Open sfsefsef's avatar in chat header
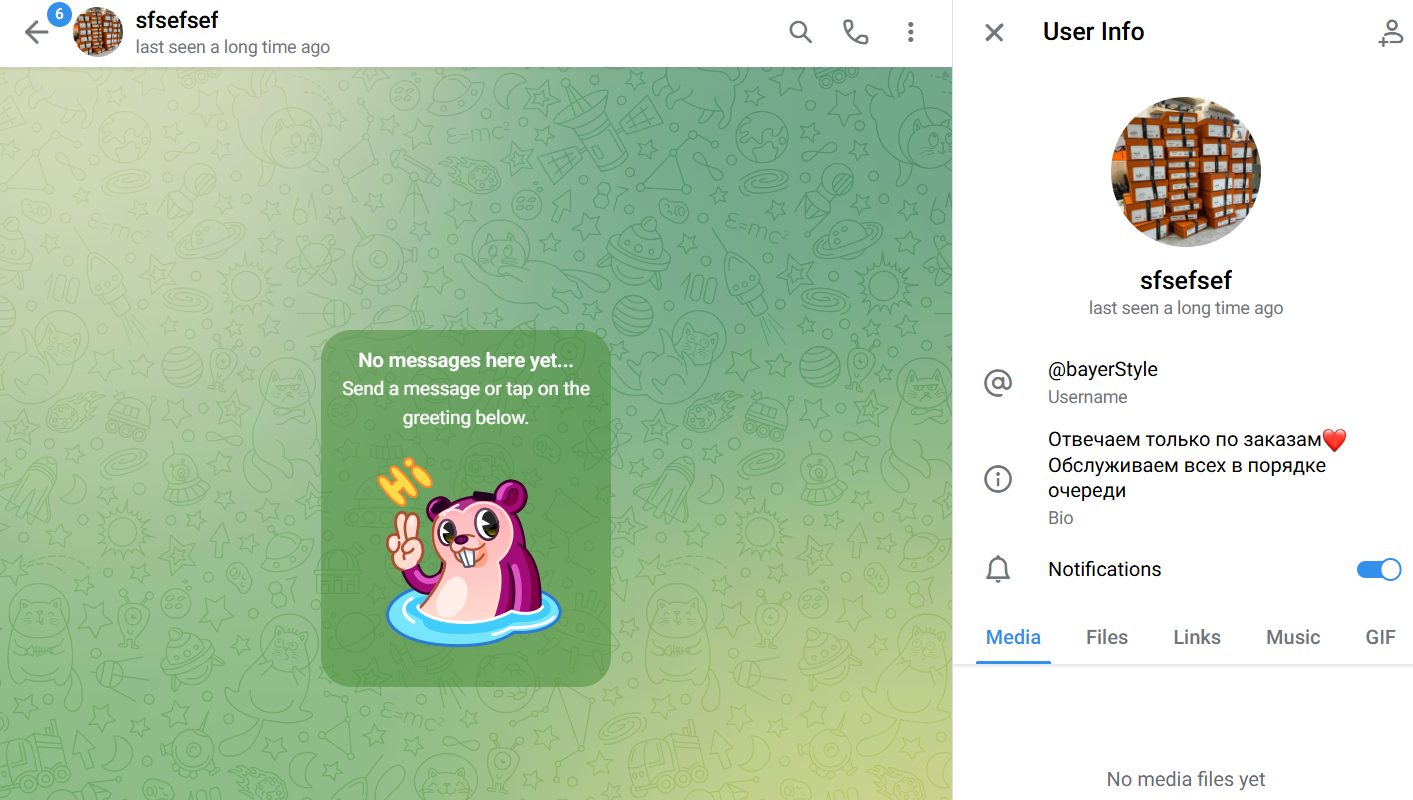The height and width of the screenshot is (800, 1413). click(x=98, y=32)
